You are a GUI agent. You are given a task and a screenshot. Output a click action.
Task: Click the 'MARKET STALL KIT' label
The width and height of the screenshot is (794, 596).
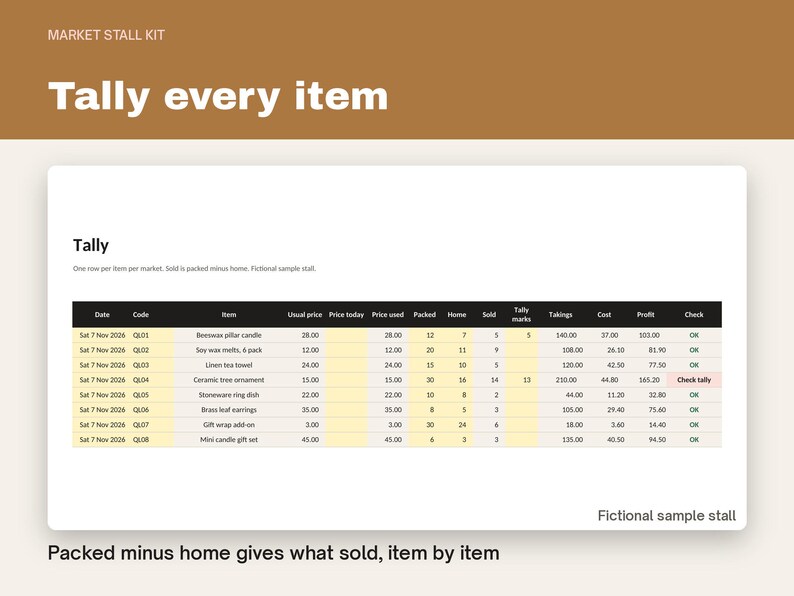(106, 35)
